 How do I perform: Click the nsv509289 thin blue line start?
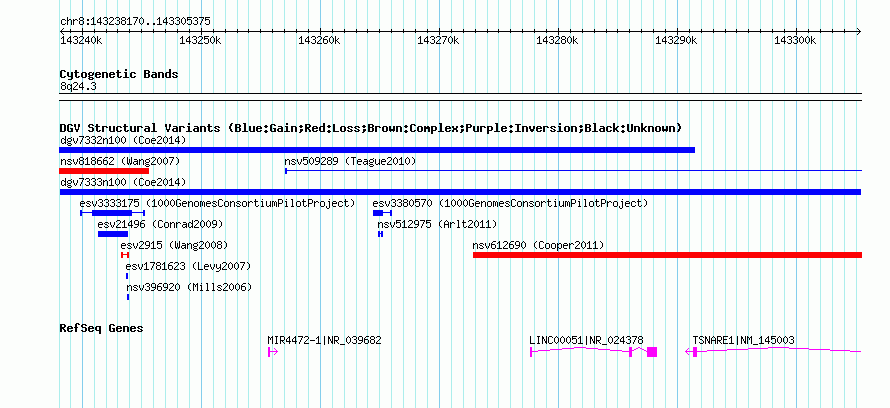(286, 171)
